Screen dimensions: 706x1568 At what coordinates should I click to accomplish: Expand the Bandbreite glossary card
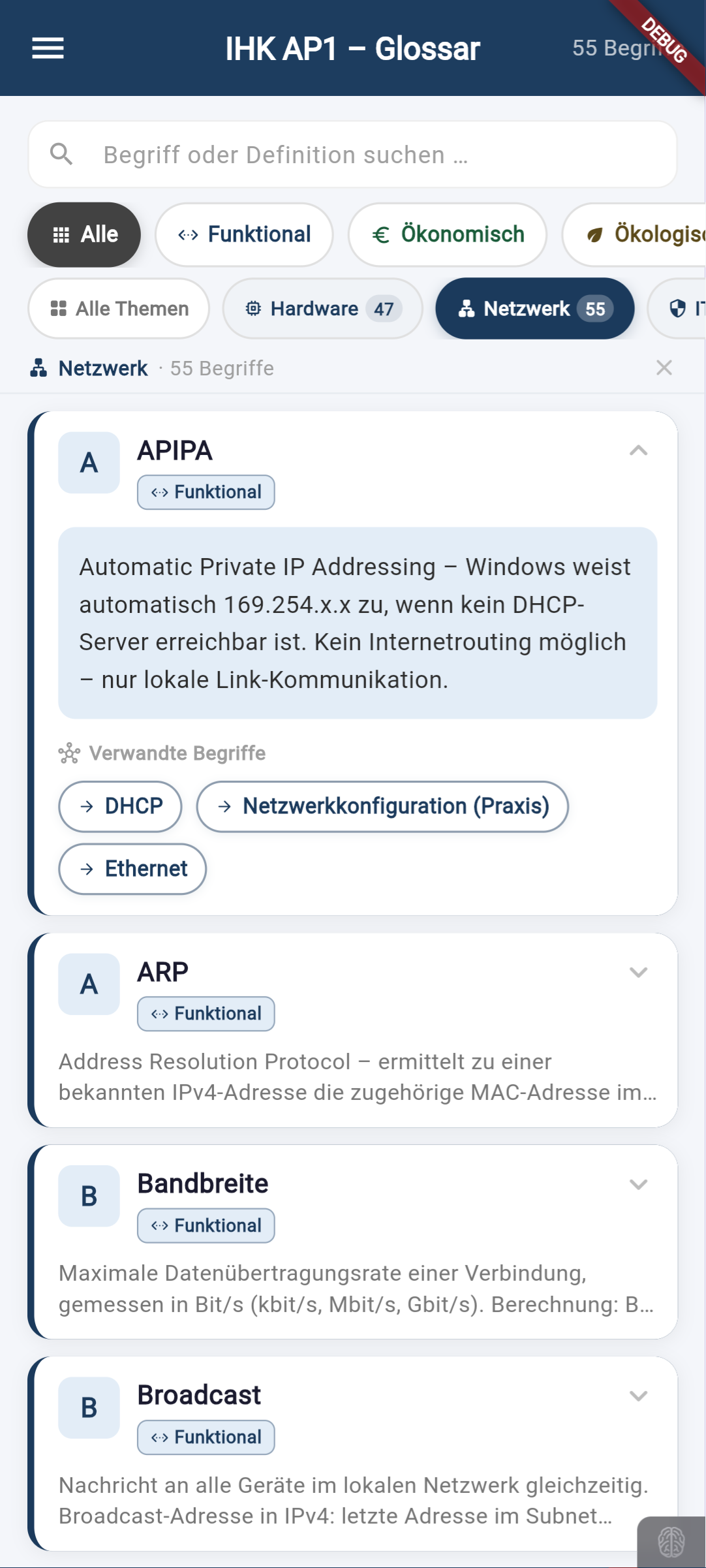coord(638,1184)
